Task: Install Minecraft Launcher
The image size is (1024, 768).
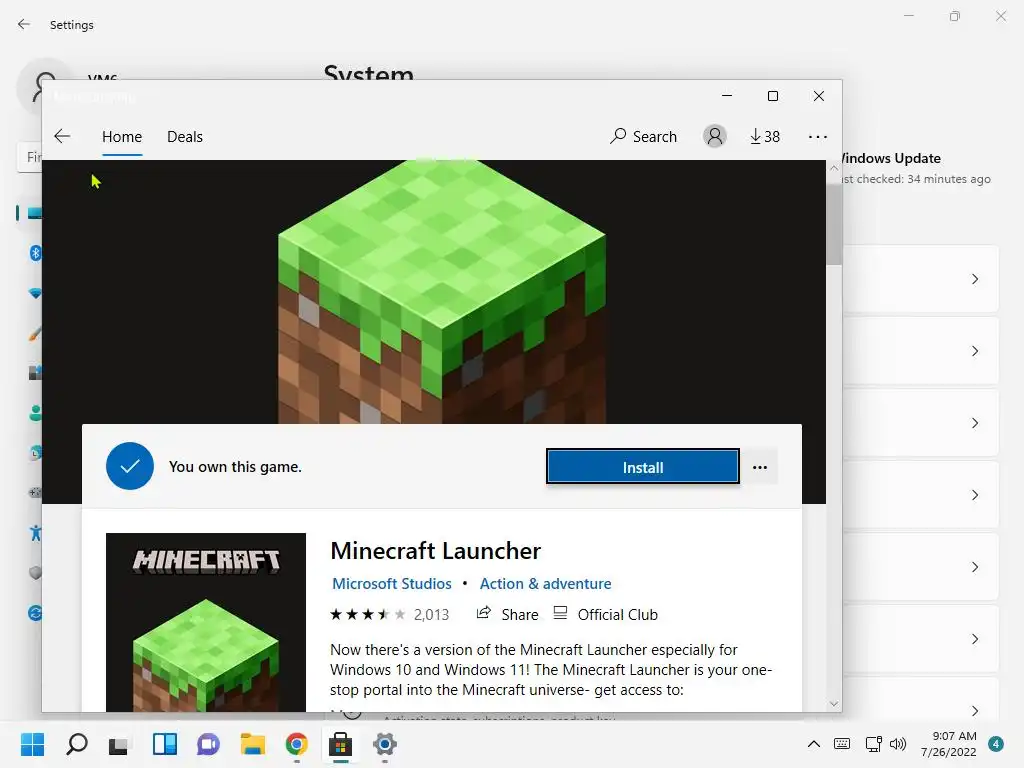Action: [643, 467]
